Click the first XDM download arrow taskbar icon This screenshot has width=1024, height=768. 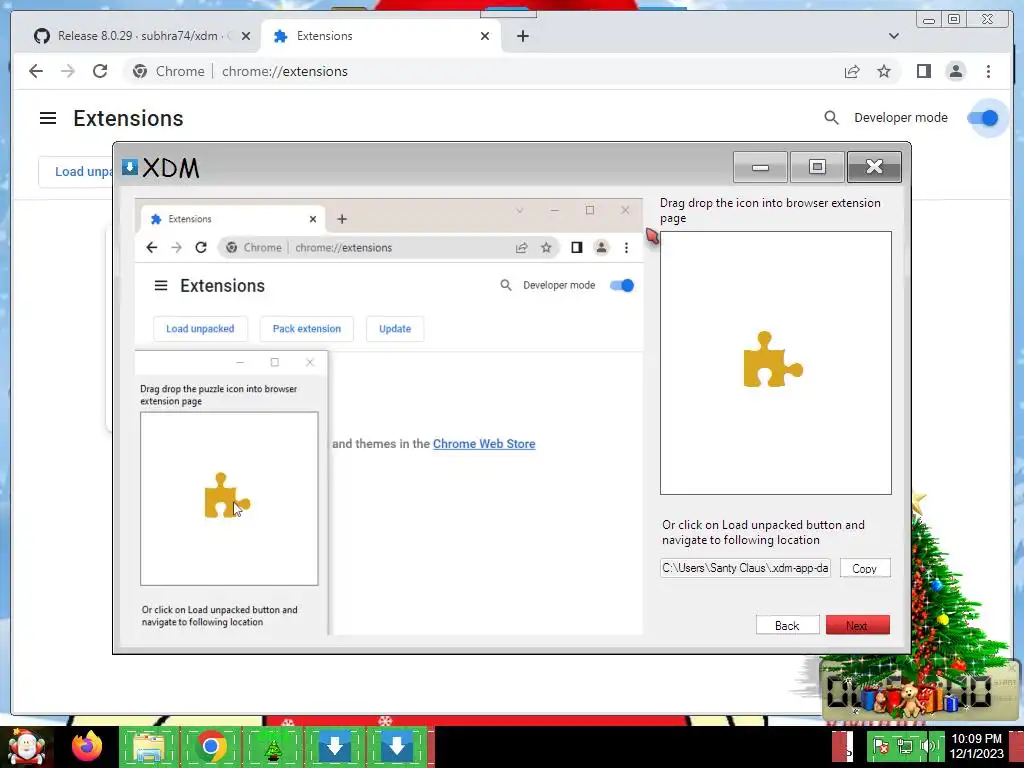pyautogui.click(x=334, y=746)
